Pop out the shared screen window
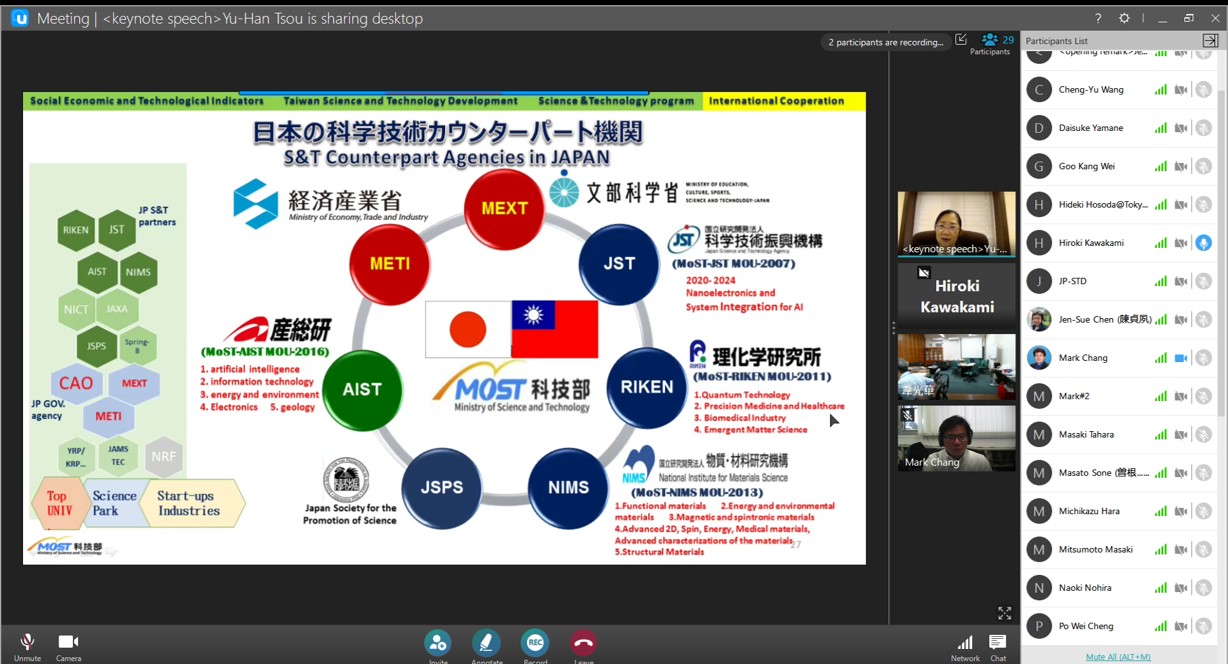1228x664 pixels. (x=961, y=40)
